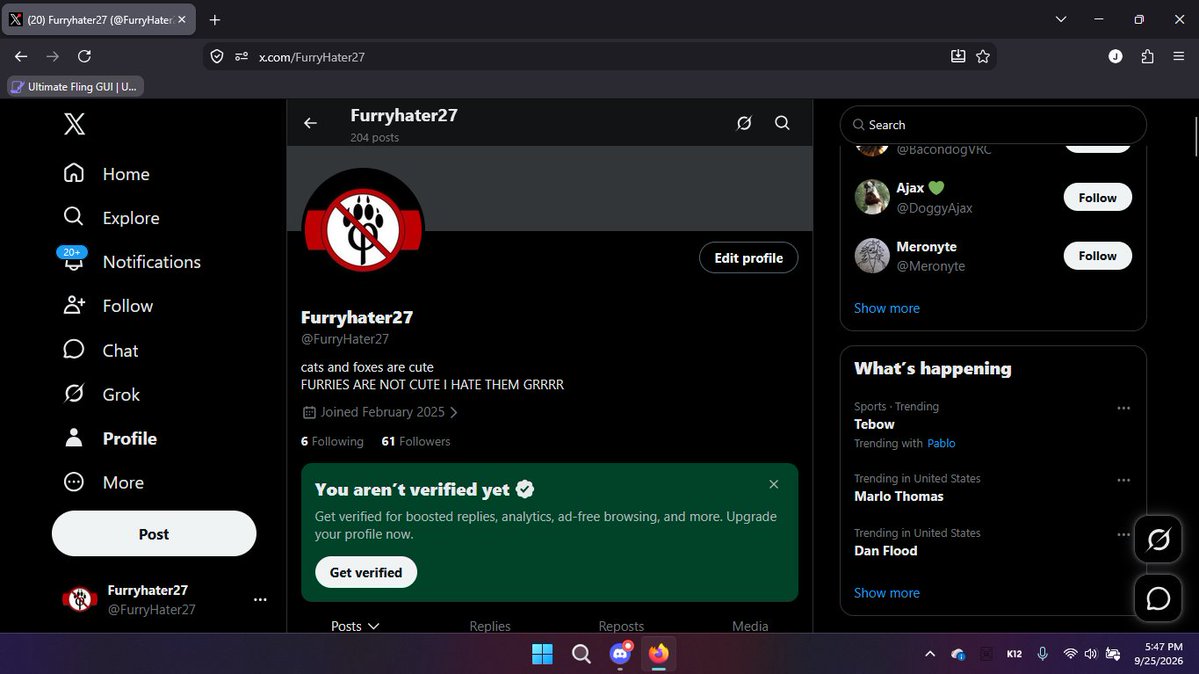List all tabs with the dropdown arrow

pyautogui.click(x=1061, y=20)
